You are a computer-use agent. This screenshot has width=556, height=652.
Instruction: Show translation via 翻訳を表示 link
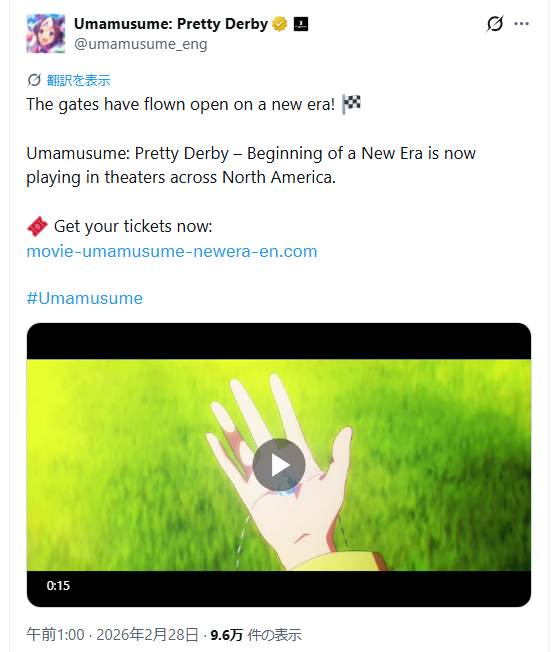pyautogui.click(x=78, y=80)
